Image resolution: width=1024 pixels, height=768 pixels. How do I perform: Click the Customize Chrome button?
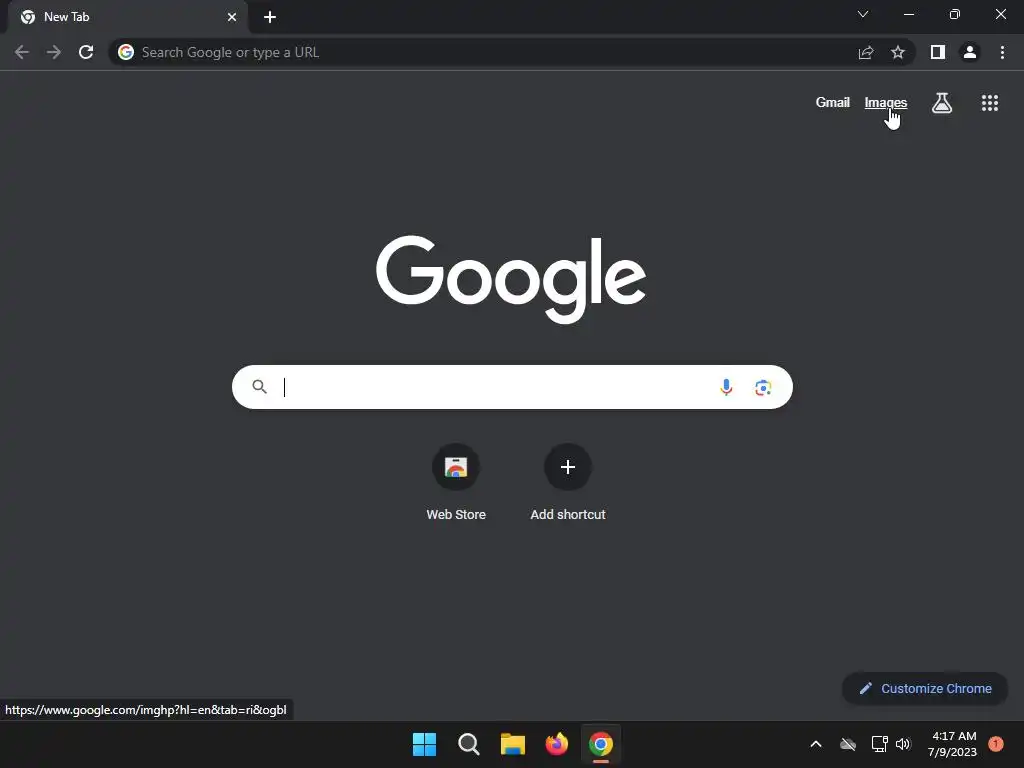coord(925,688)
